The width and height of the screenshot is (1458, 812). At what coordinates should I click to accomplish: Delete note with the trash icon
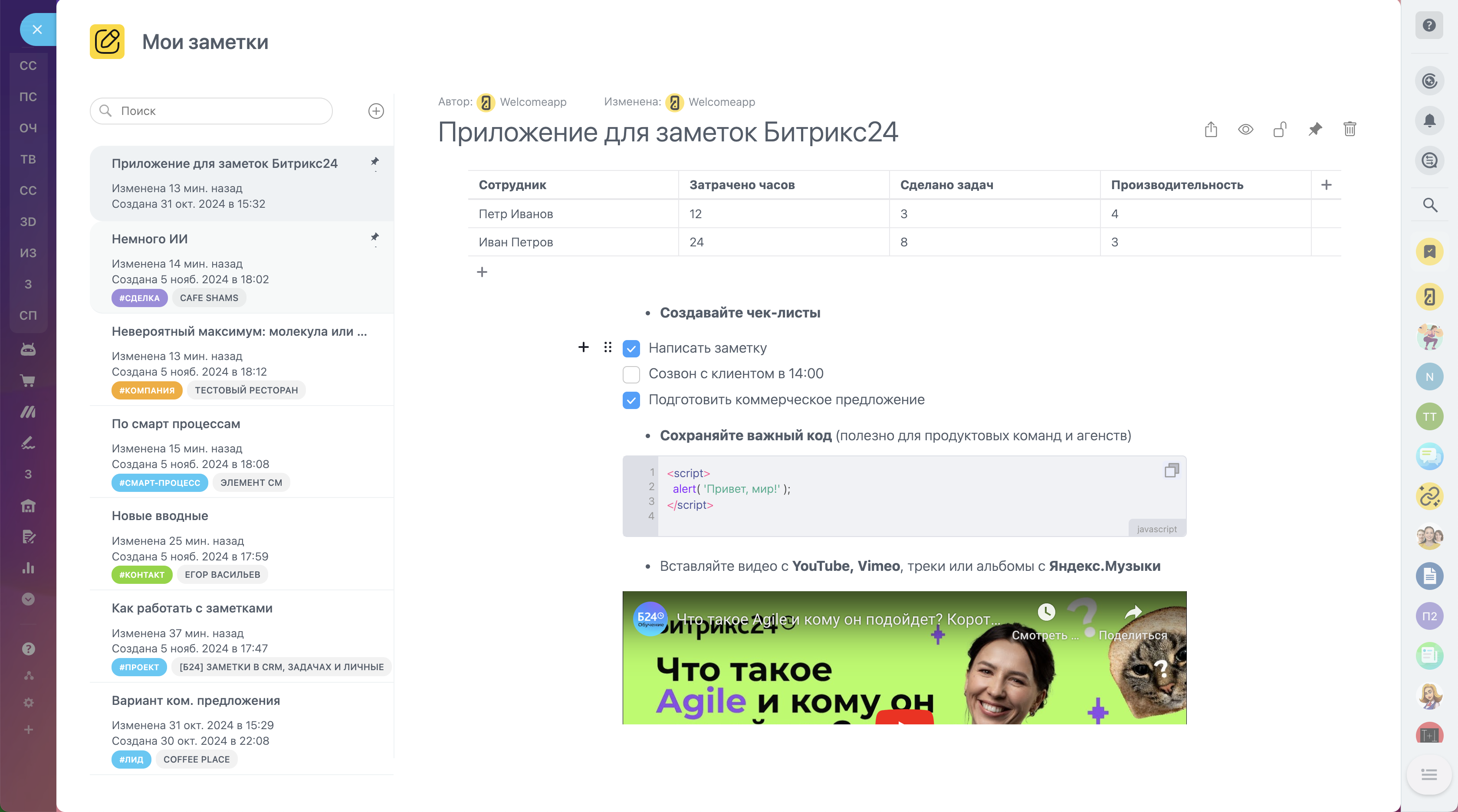(x=1350, y=130)
